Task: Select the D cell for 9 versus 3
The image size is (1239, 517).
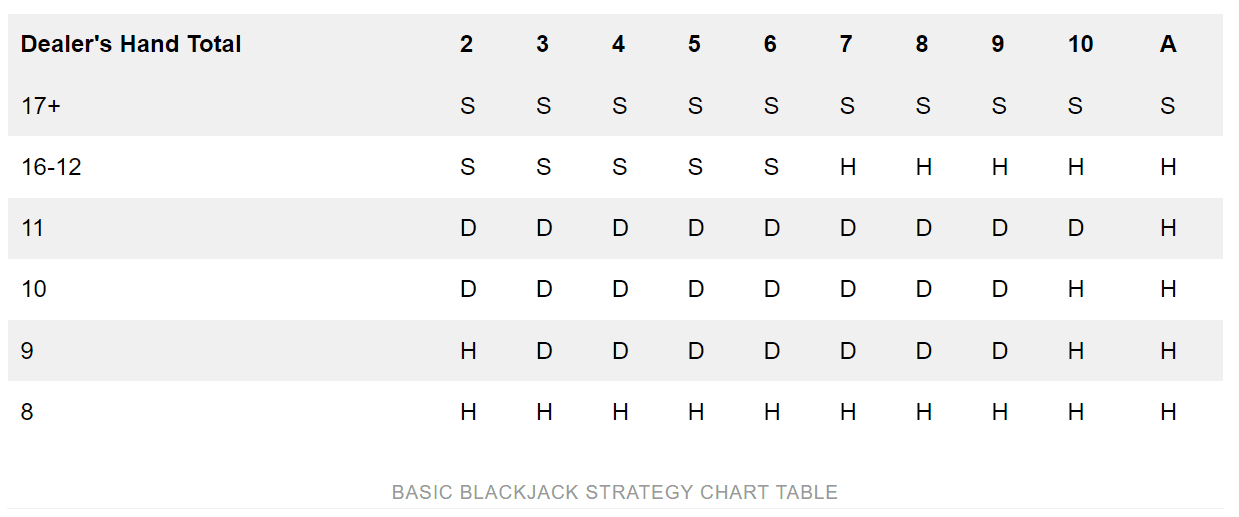Action: tap(544, 351)
